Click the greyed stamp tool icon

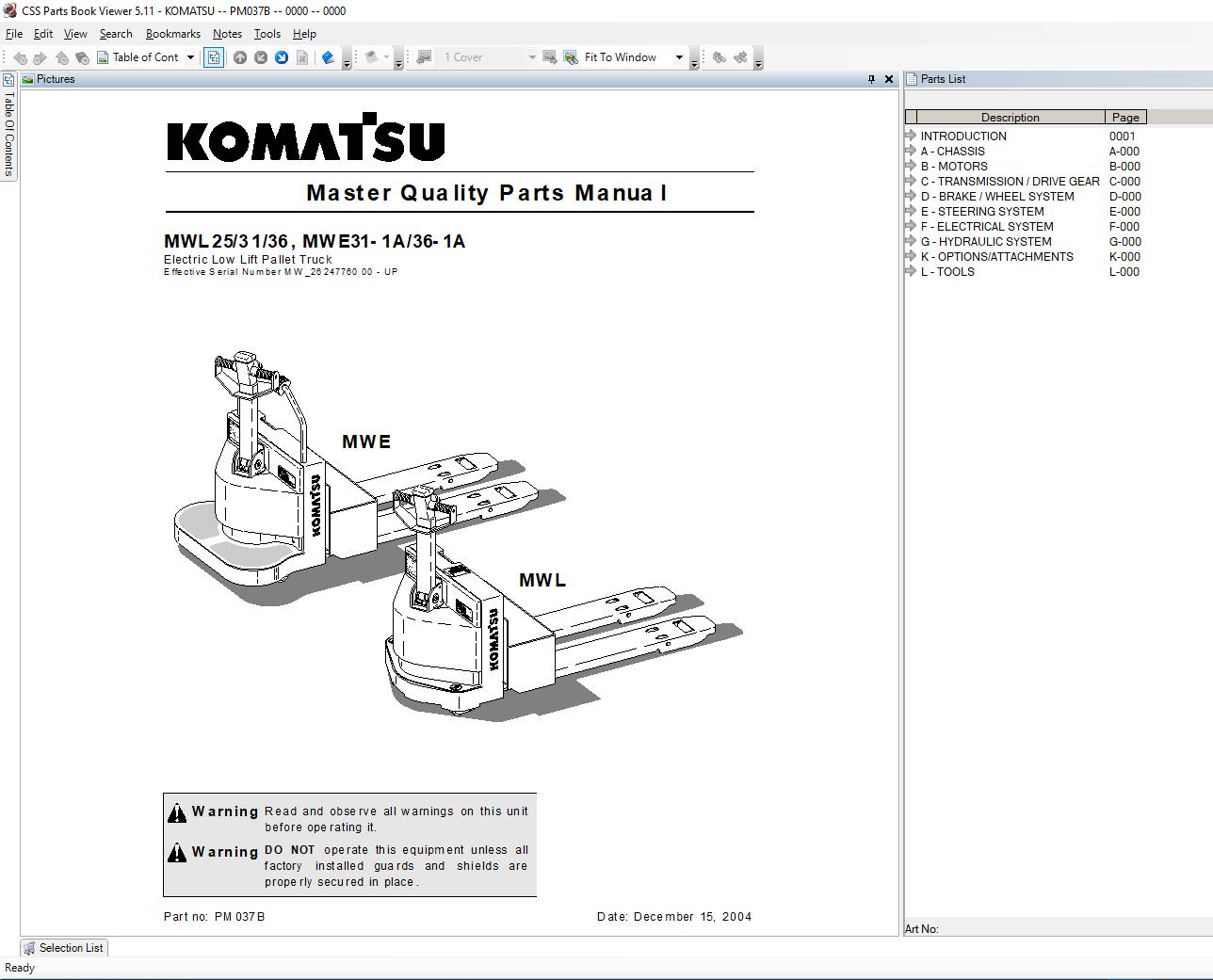[371, 57]
